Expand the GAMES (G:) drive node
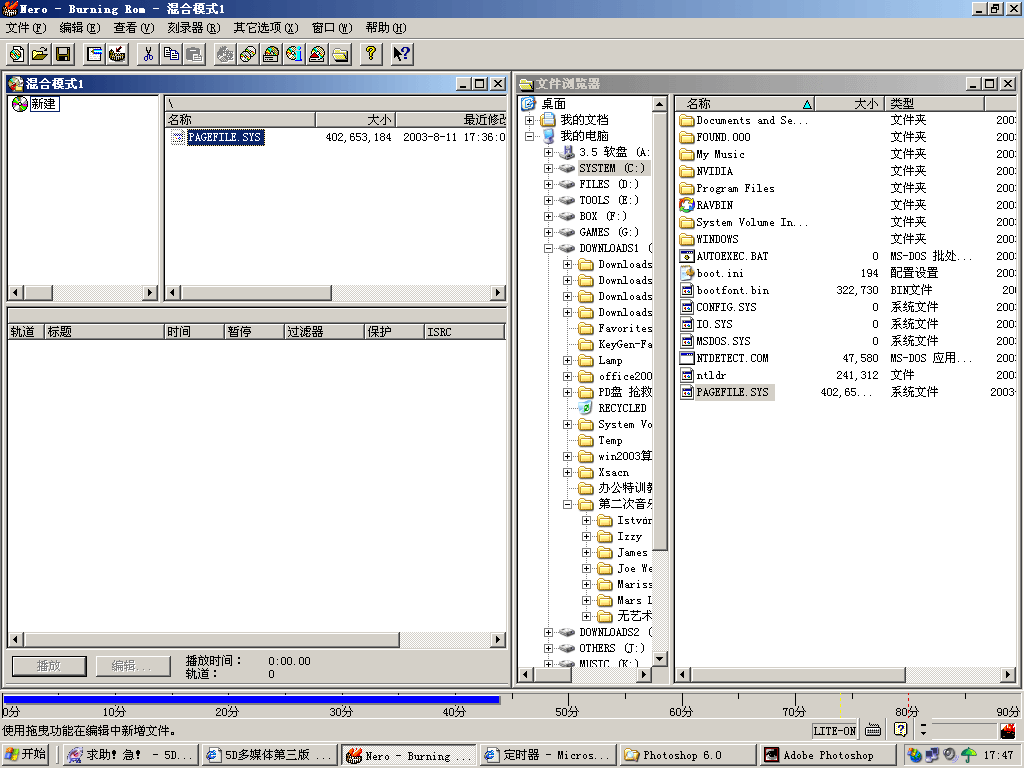This screenshot has width=1024, height=768. (549, 232)
